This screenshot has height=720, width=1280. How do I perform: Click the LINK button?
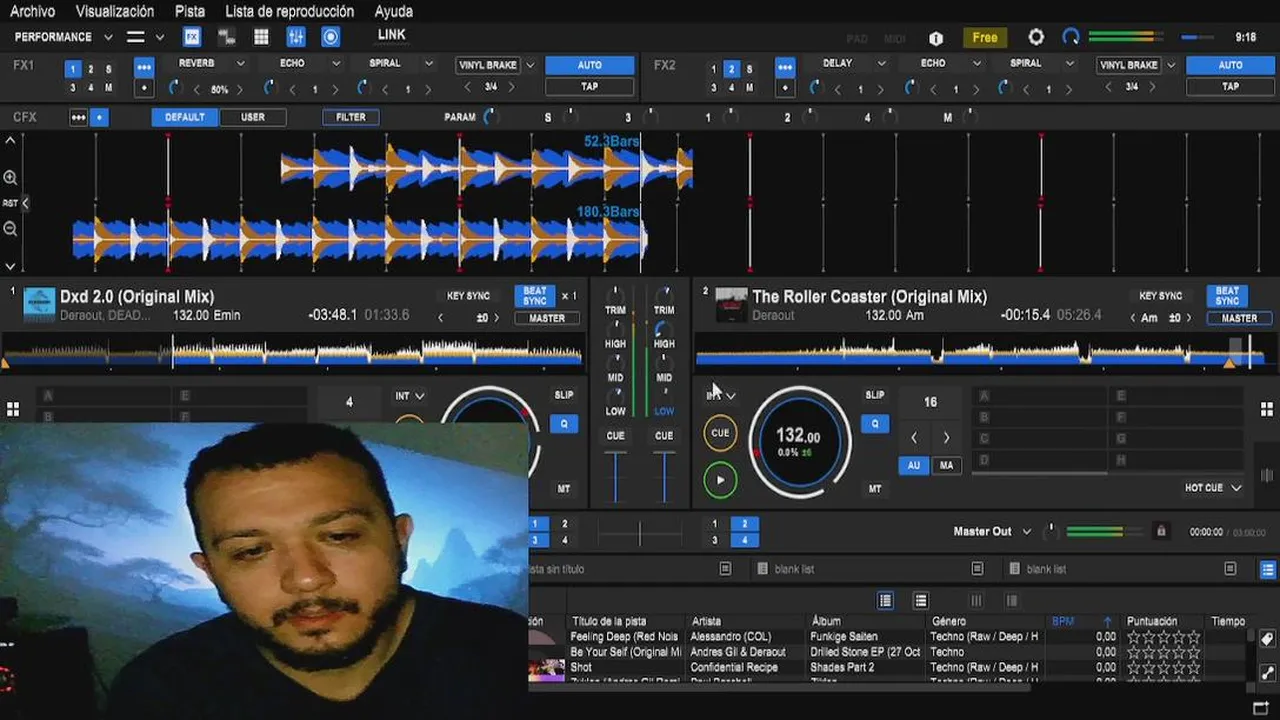click(392, 35)
